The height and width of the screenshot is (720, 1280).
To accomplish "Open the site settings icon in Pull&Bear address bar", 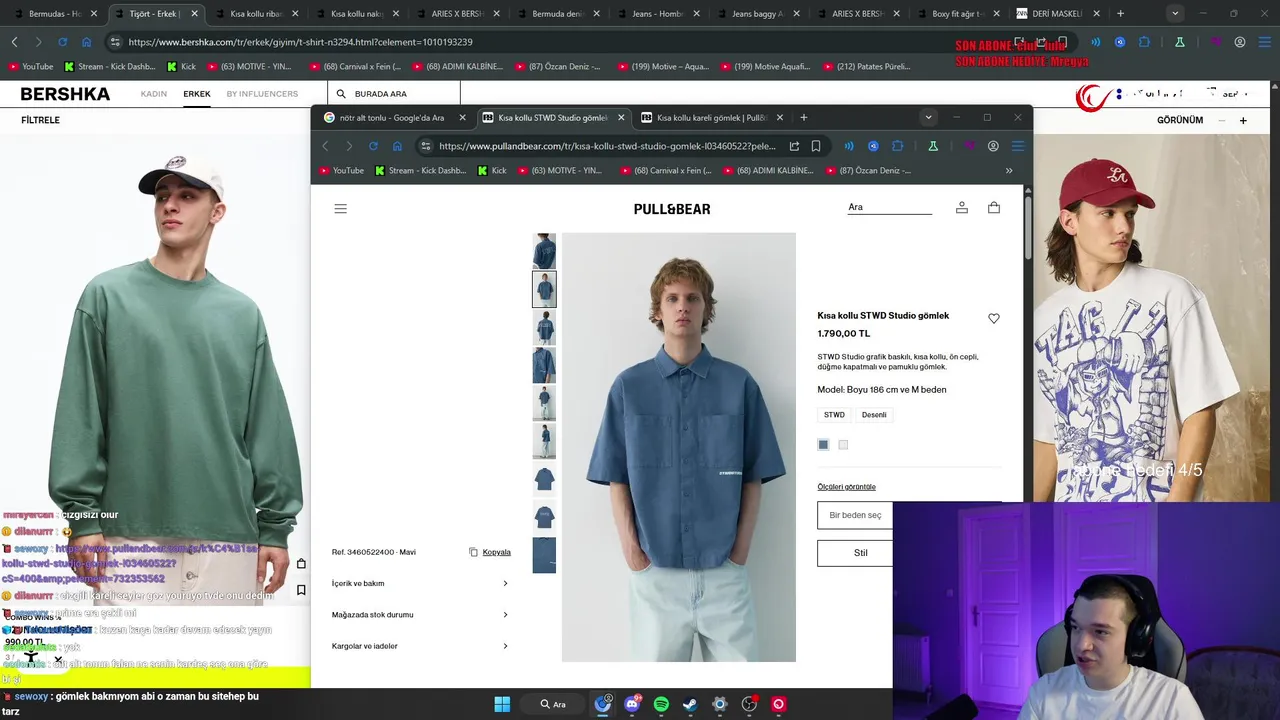I will [x=425, y=146].
